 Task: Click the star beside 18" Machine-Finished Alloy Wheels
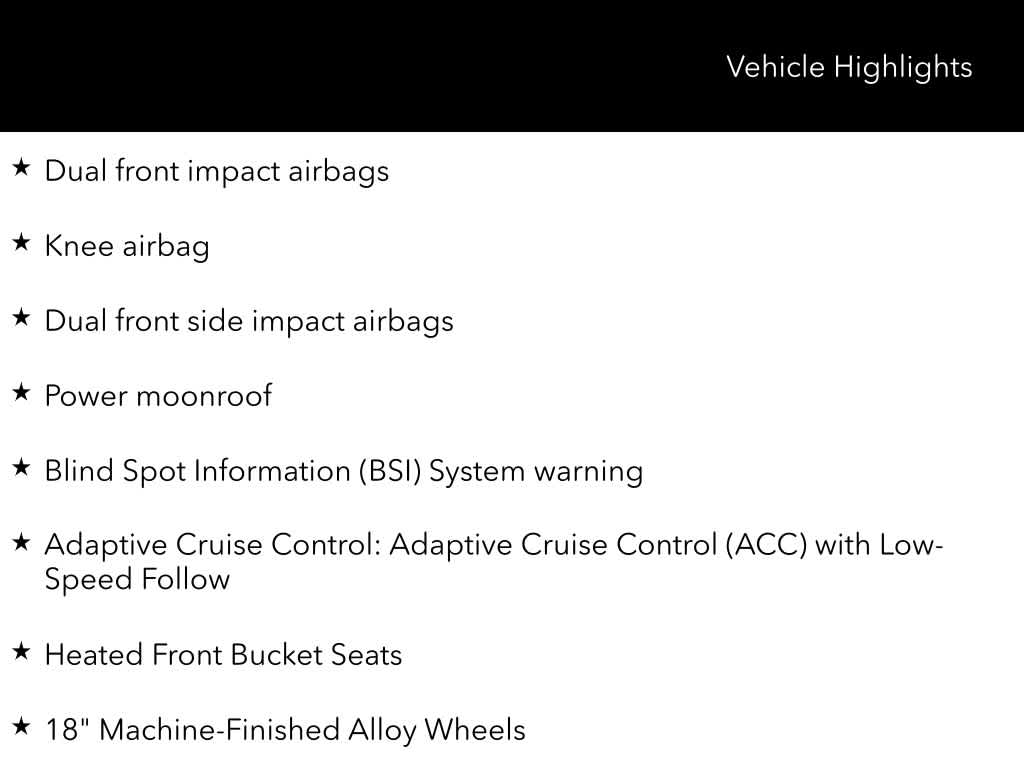21,728
